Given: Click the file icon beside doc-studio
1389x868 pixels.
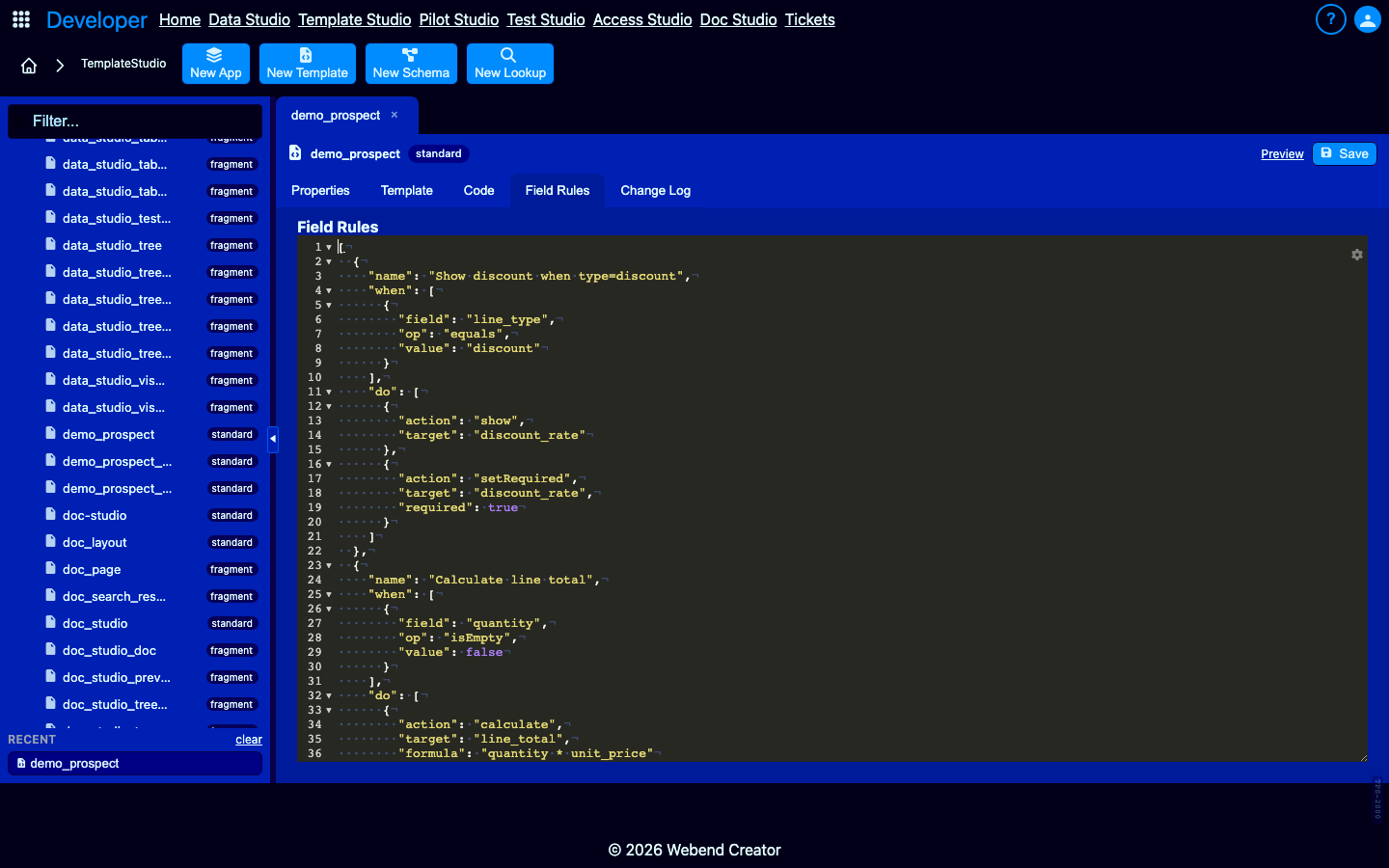Looking at the screenshot, I should point(51,515).
